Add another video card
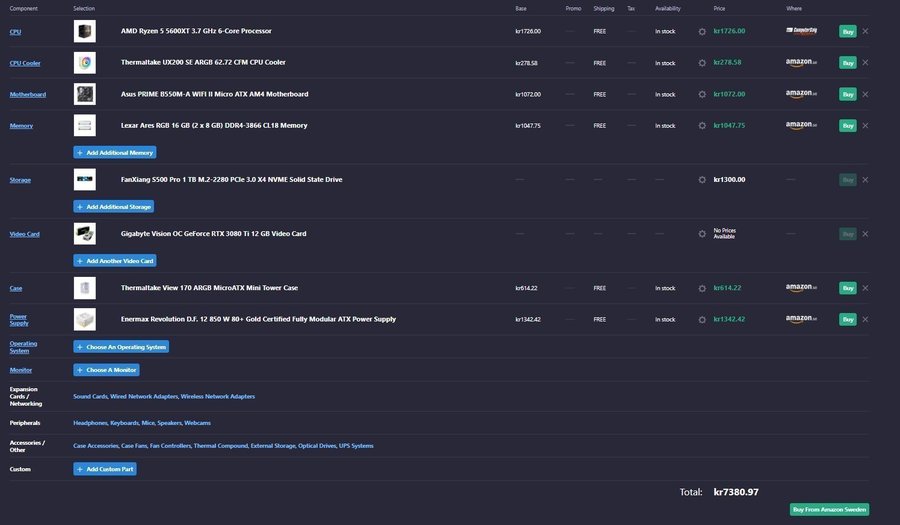Screen dimensions: 900x525 pyautogui.click(x=115, y=261)
